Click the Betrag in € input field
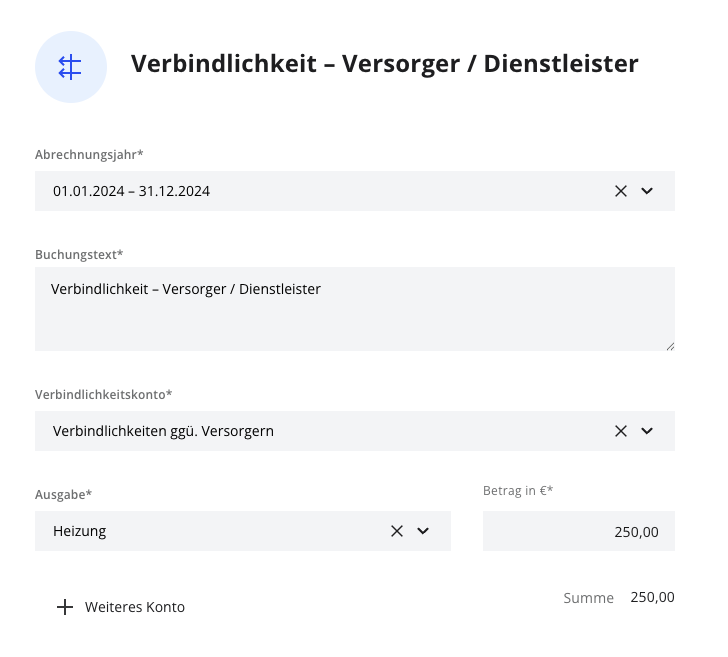Viewport: 728px width, 657px height. pyautogui.click(x=578, y=531)
